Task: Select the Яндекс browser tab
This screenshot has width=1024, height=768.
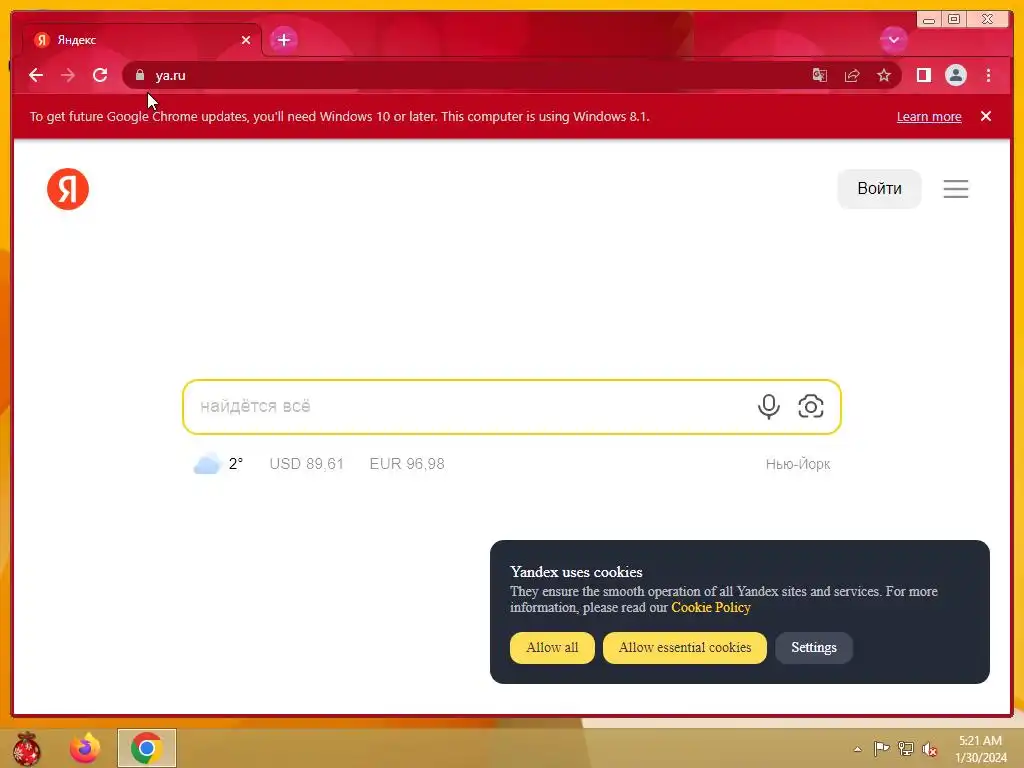Action: point(141,40)
